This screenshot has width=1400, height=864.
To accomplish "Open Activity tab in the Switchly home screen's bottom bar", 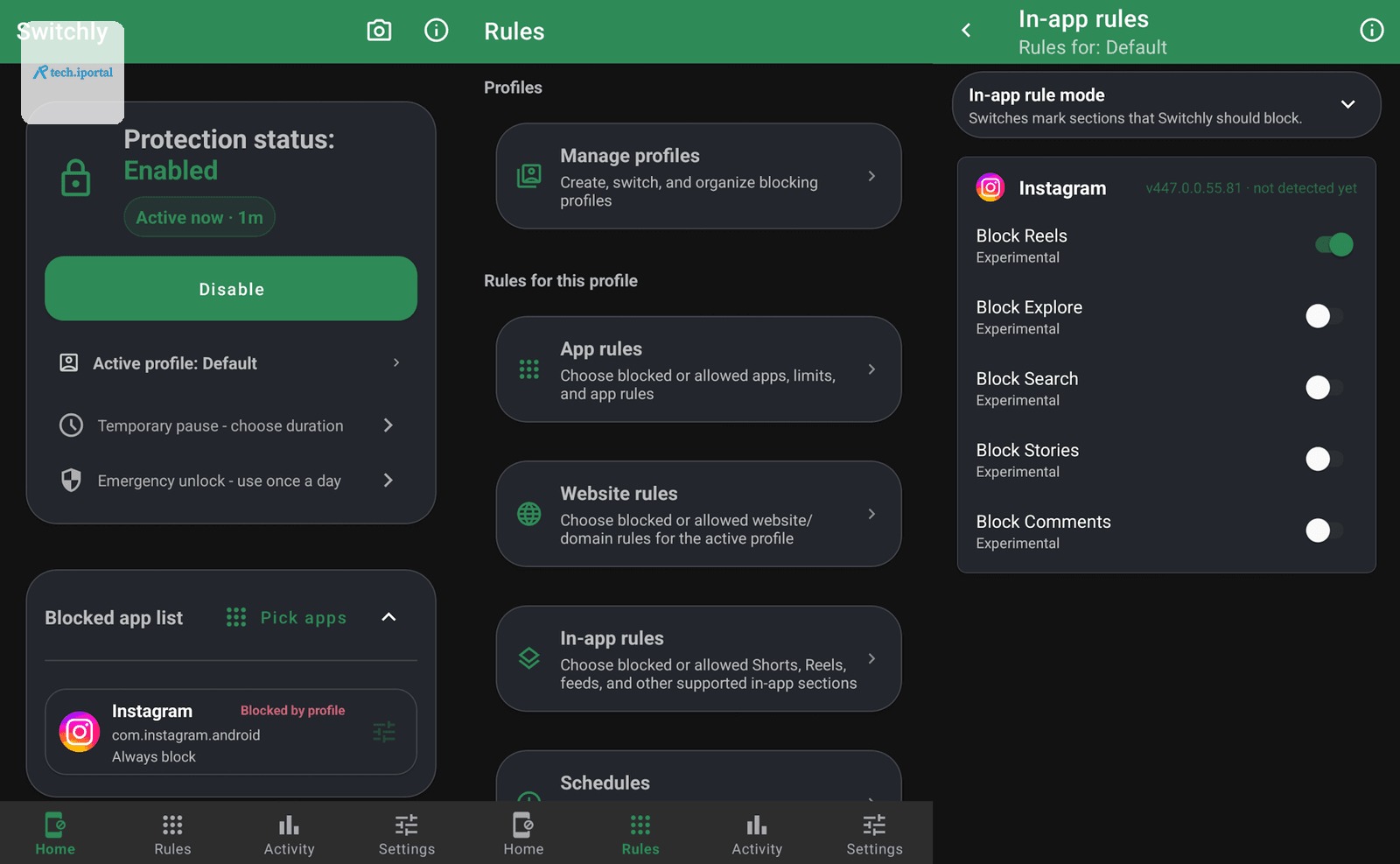I will [290, 833].
